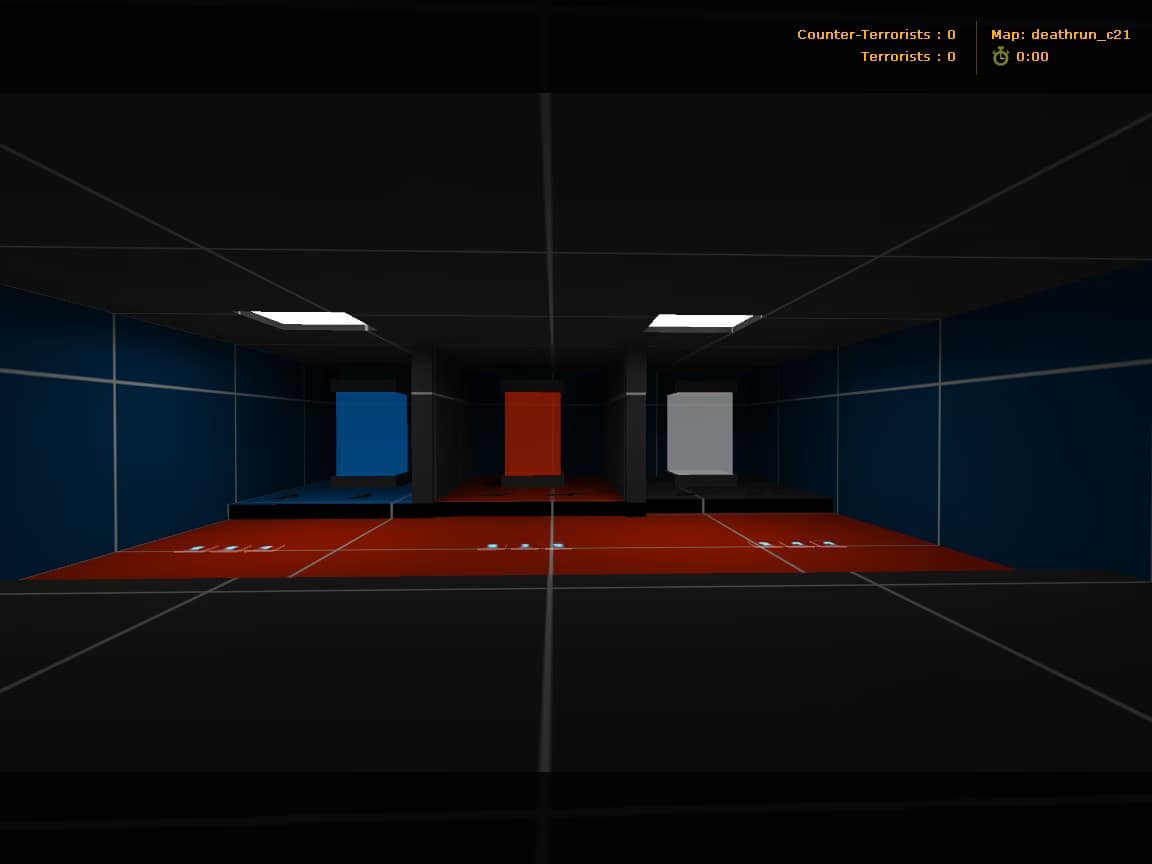Click the round timer stopwatch icon
The height and width of the screenshot is (864, 1152).
(1000, 57)
